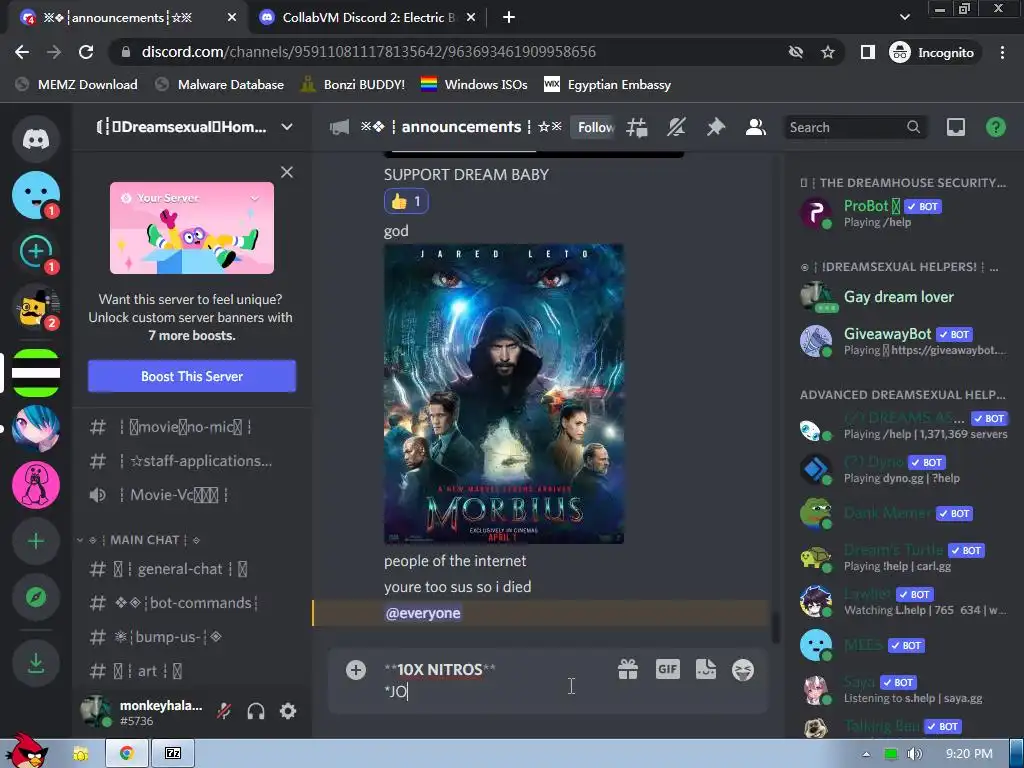1024x768 pixels.
Task: Open the Threads icon in channel header
Action: [637, 127]
